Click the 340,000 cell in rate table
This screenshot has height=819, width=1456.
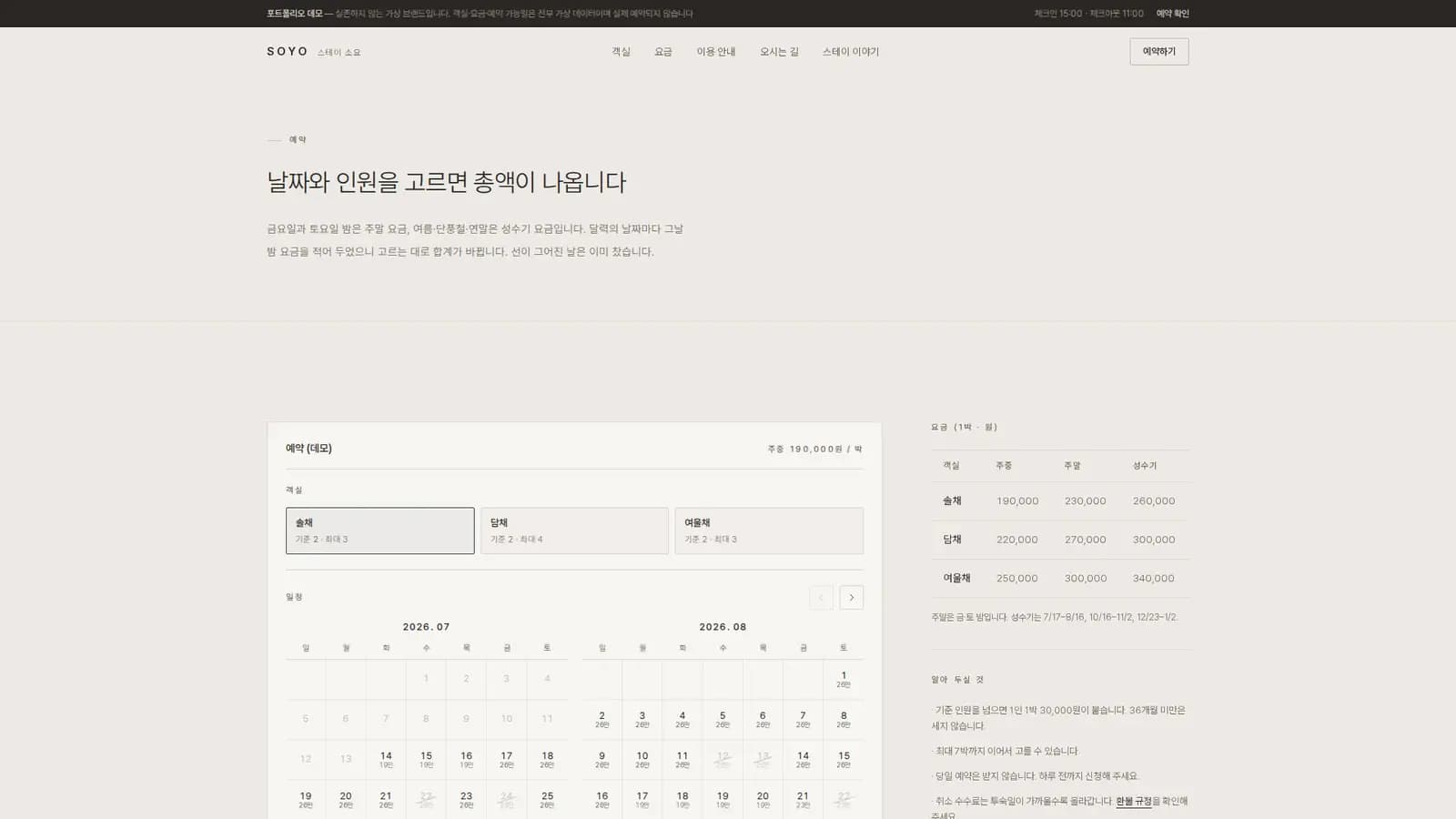(1154, 578)
